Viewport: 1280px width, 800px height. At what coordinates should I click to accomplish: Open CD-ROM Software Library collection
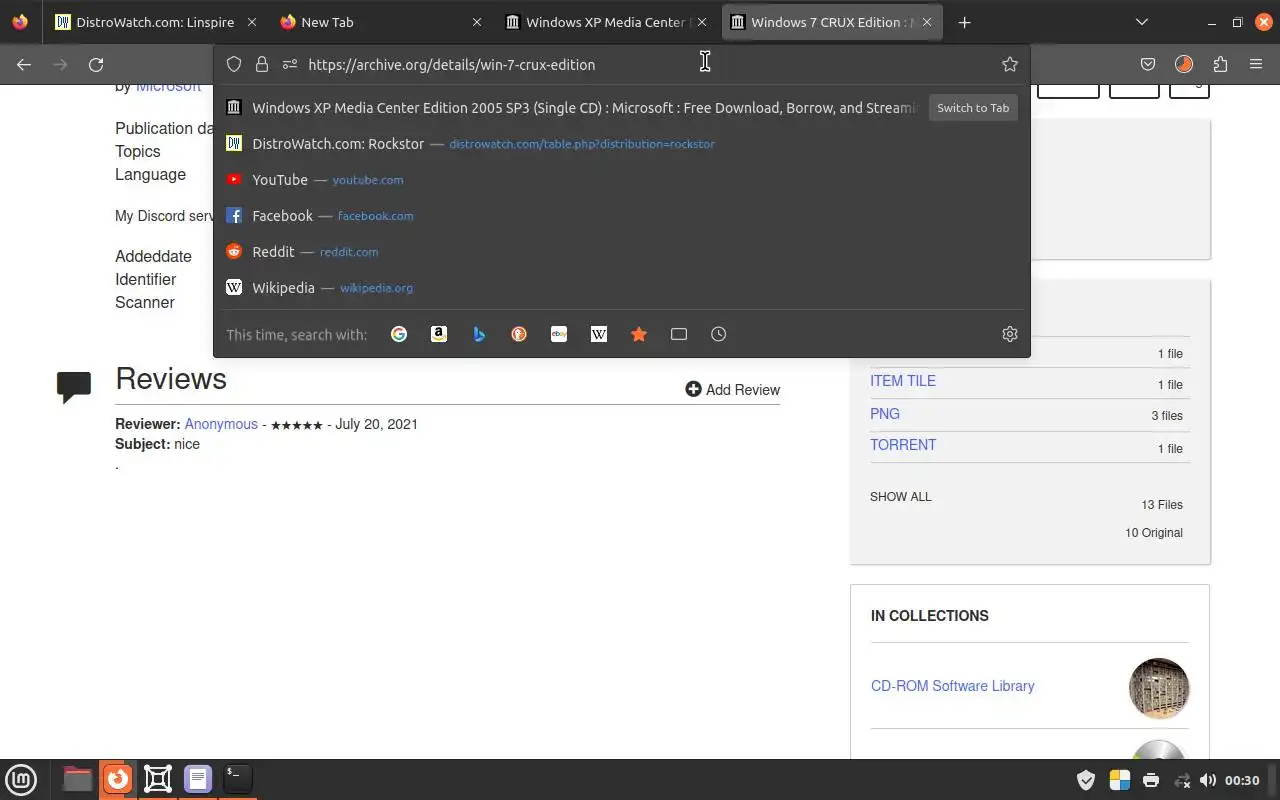(953, 686)
